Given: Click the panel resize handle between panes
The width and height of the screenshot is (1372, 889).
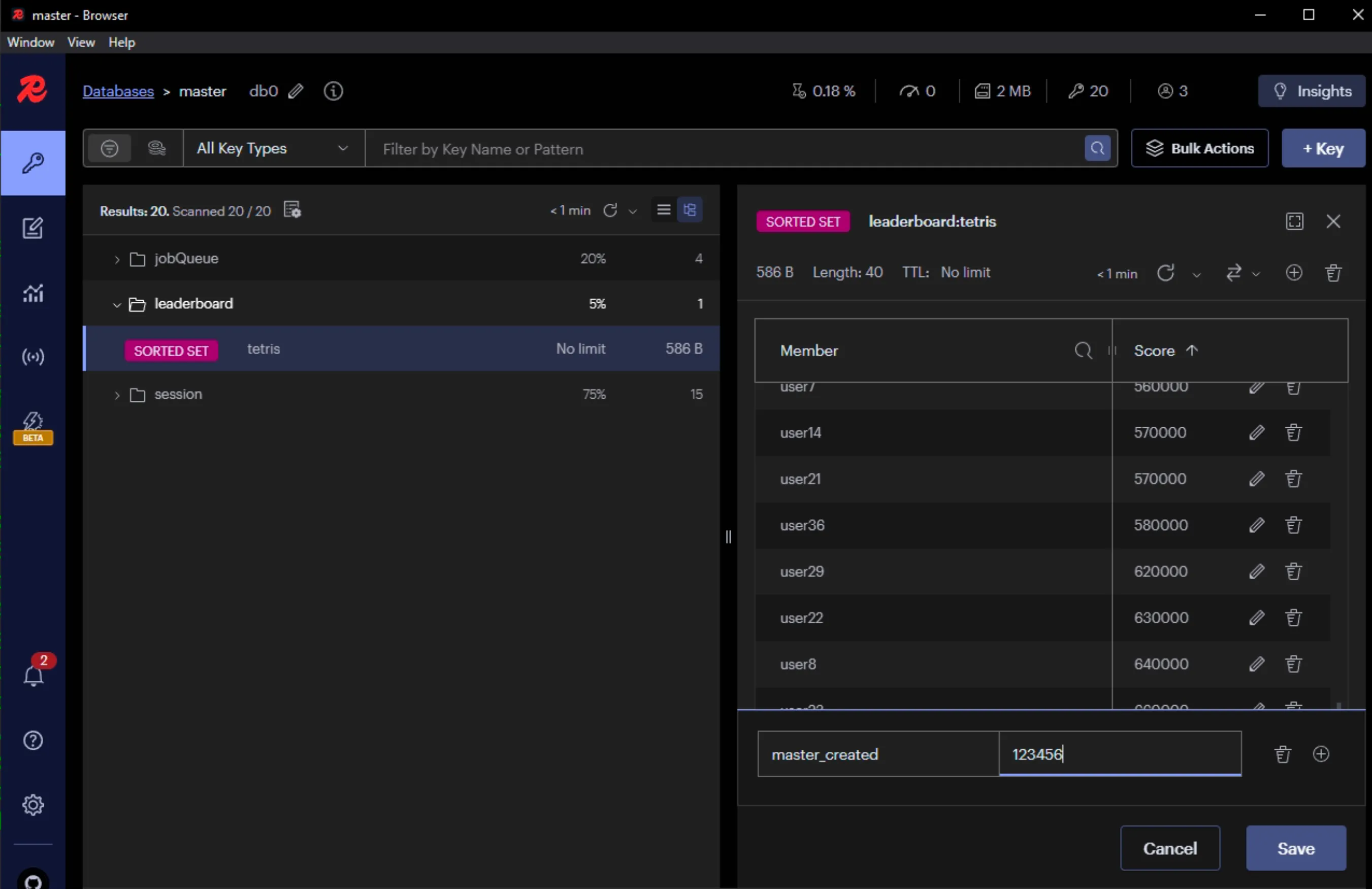Looking at the screenshot, I should coord(728,537).
